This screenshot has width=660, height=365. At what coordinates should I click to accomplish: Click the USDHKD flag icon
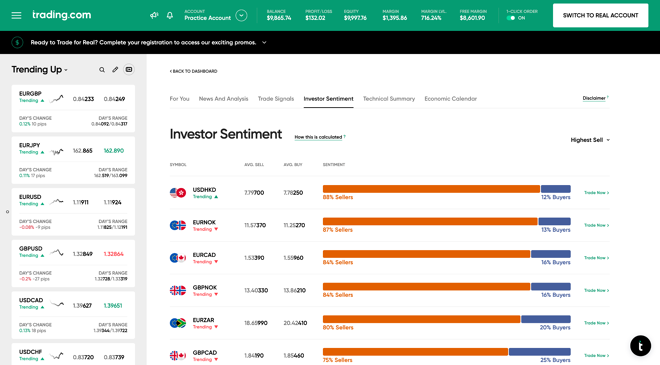(178, 193)
